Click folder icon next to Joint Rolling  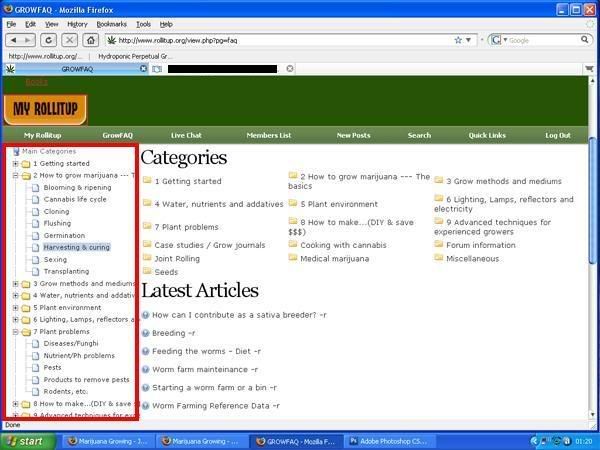(147, 258)
